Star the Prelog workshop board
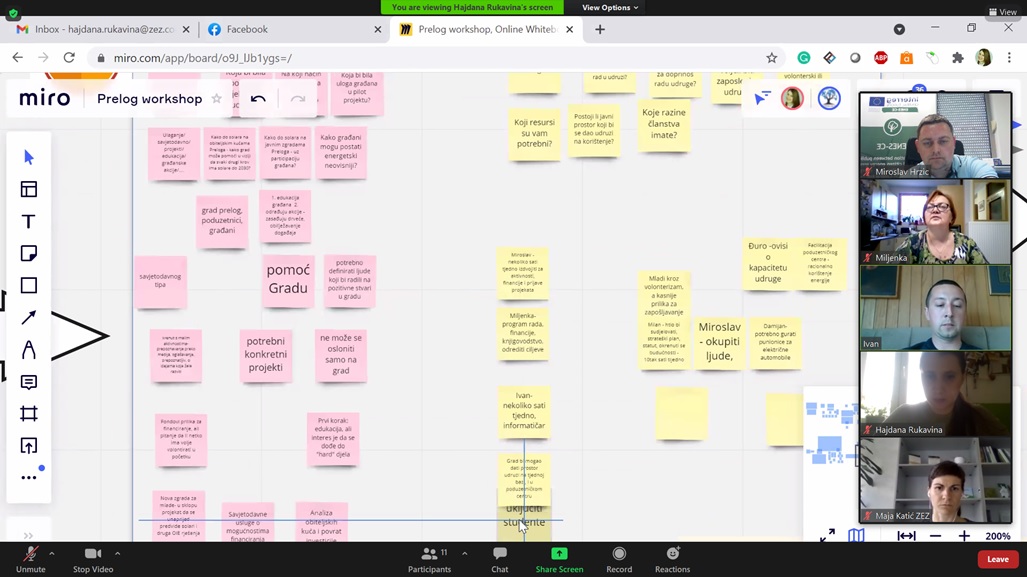The height and width of the screenshot is (577, 1027). (x=216, y=99)
